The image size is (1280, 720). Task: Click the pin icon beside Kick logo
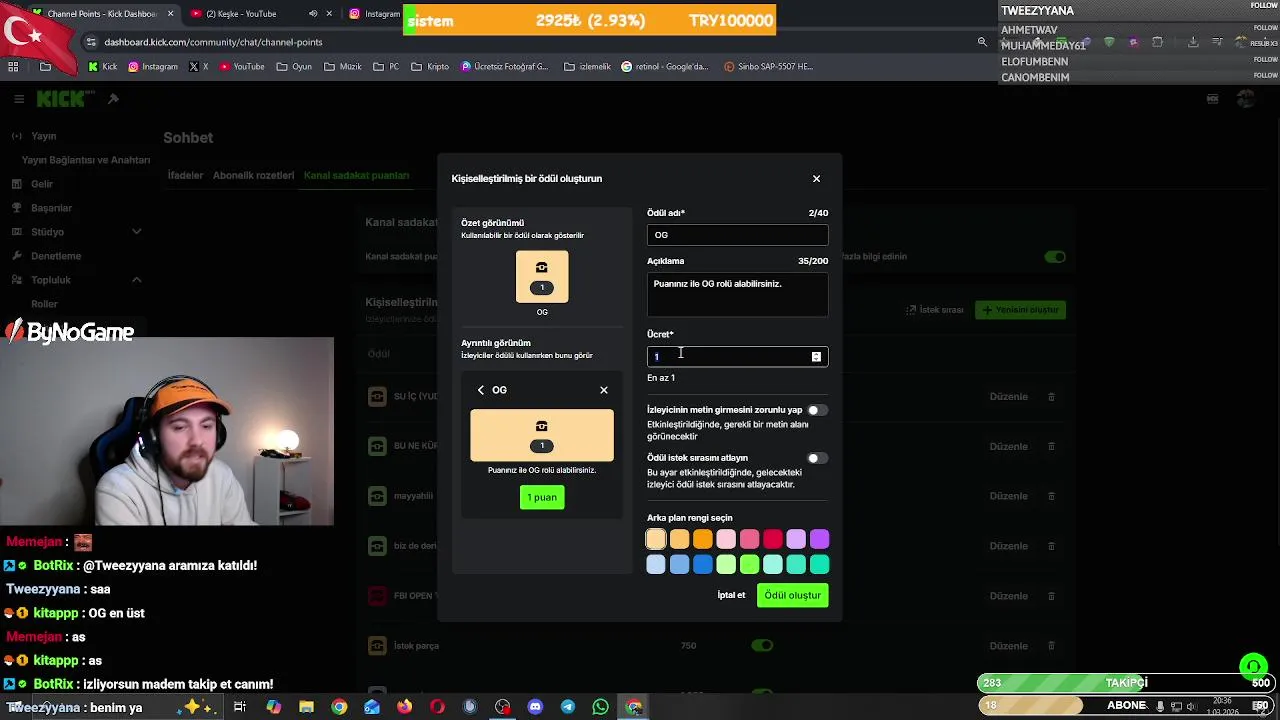pyautogui.click(x=113, y=99)
